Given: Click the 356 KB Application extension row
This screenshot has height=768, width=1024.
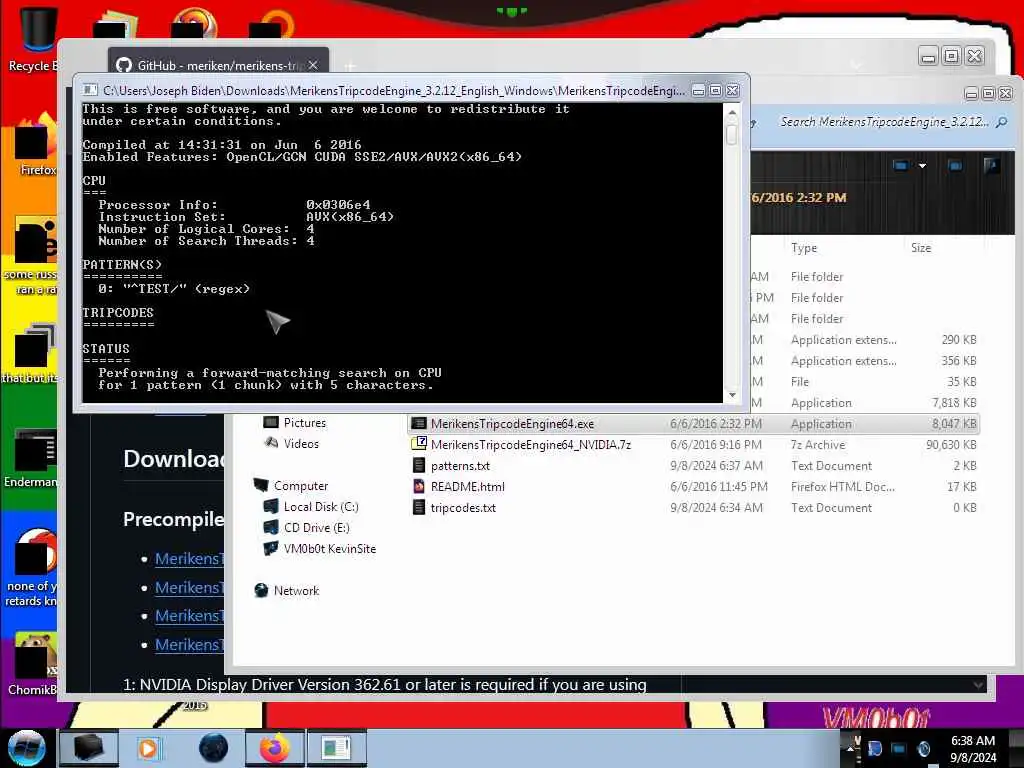Looking at the screenshot, I should click(865, 360).
